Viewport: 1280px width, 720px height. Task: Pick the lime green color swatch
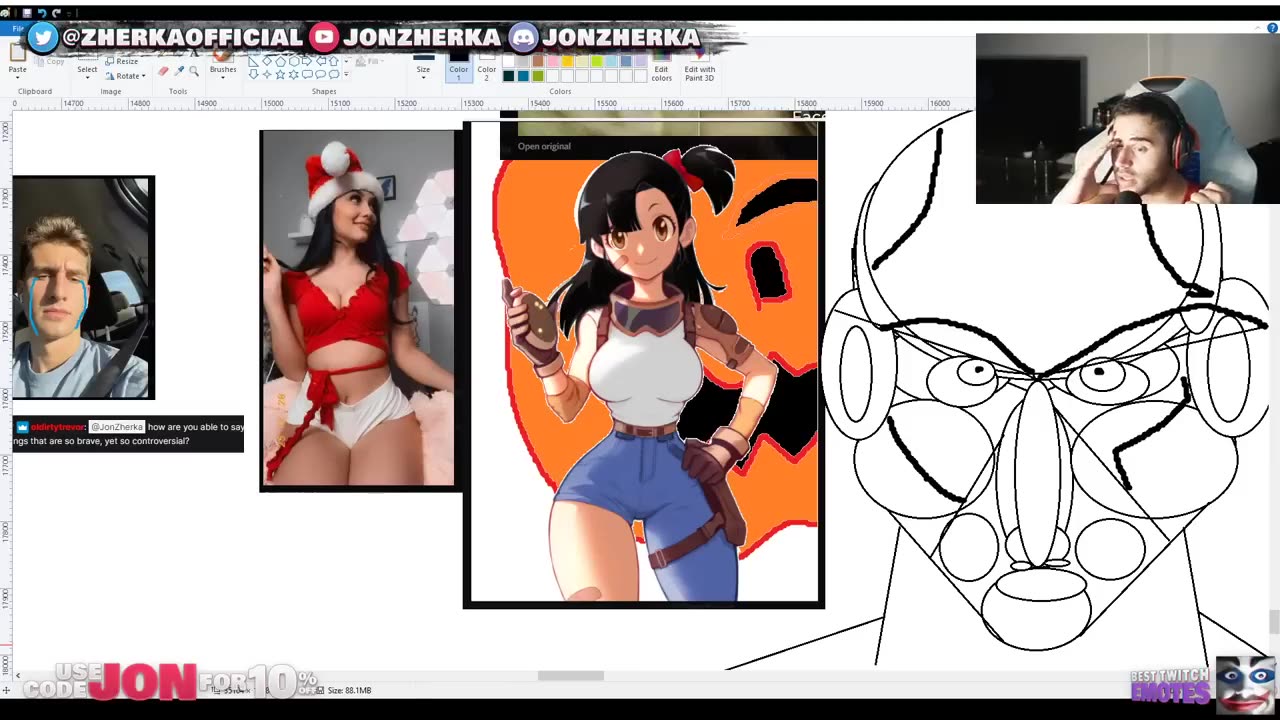tap(597, 61)
